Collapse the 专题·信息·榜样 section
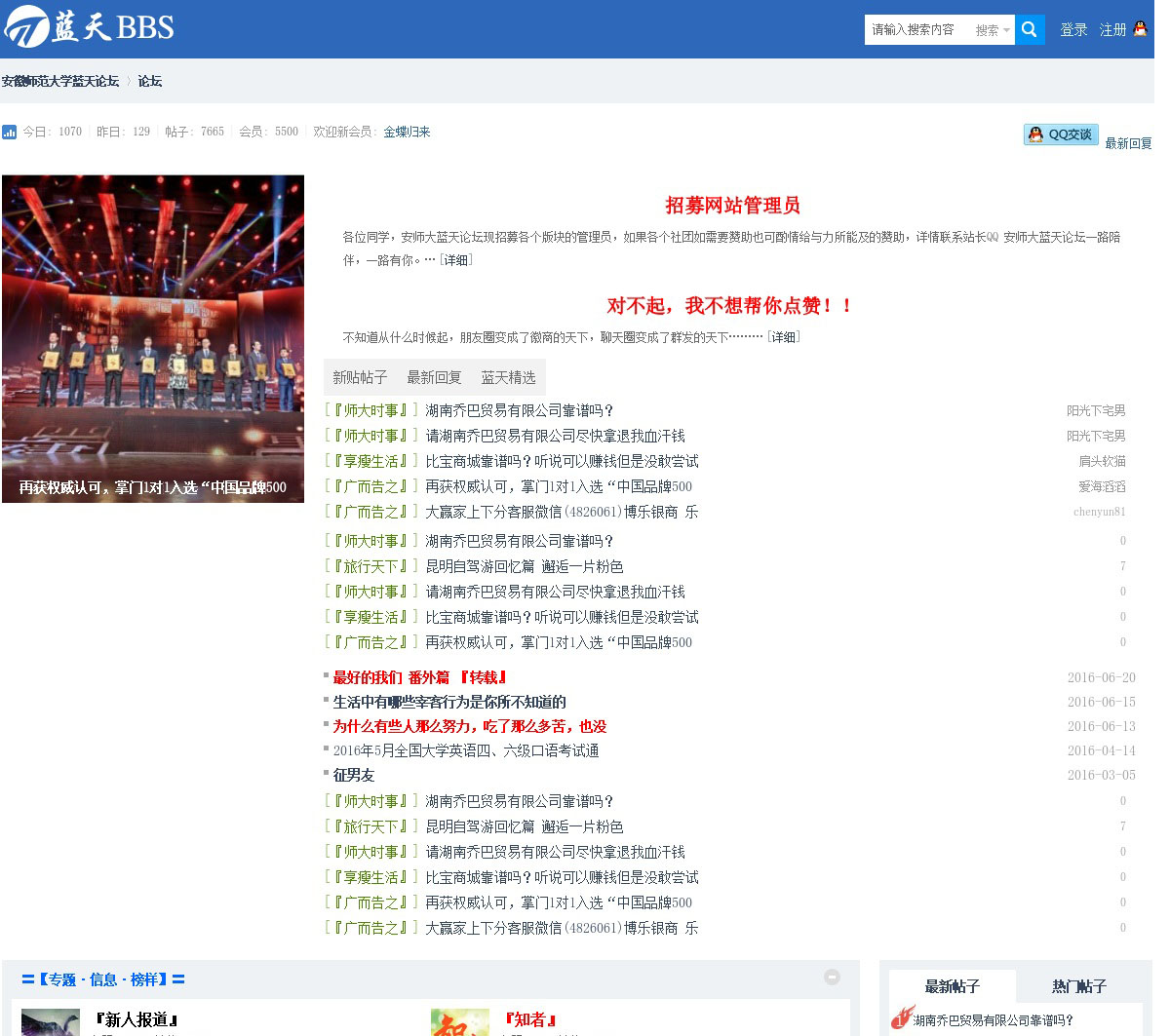The height and width of the screenshot is (1036, 1170). (832, 977)
